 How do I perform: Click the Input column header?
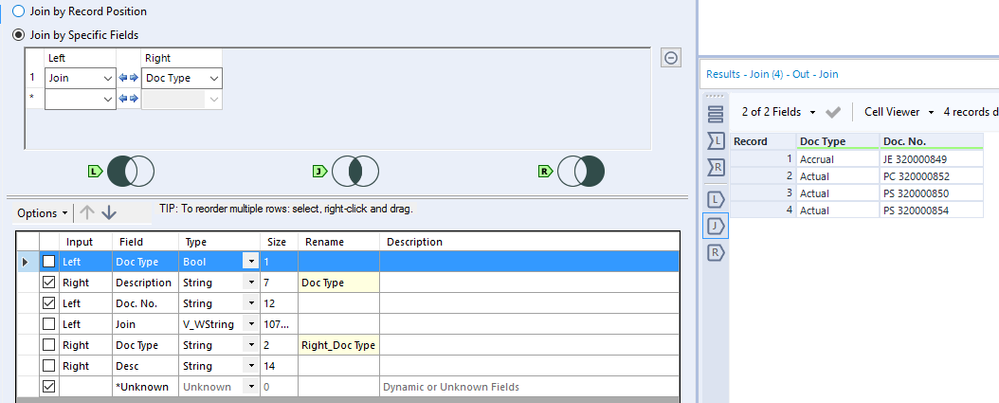tap(85, 242)
